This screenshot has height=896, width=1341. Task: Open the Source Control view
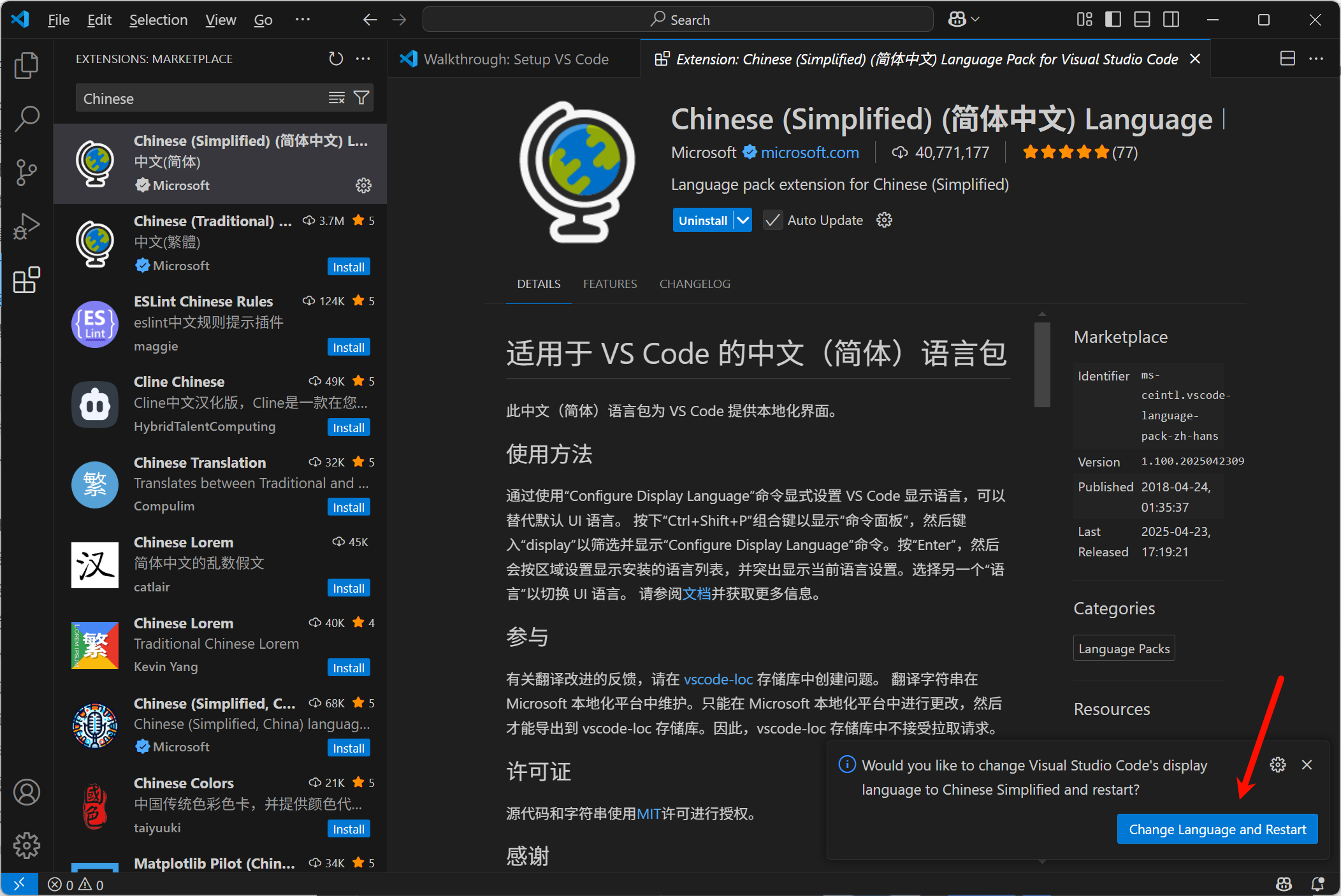click(x=26, y=172)
